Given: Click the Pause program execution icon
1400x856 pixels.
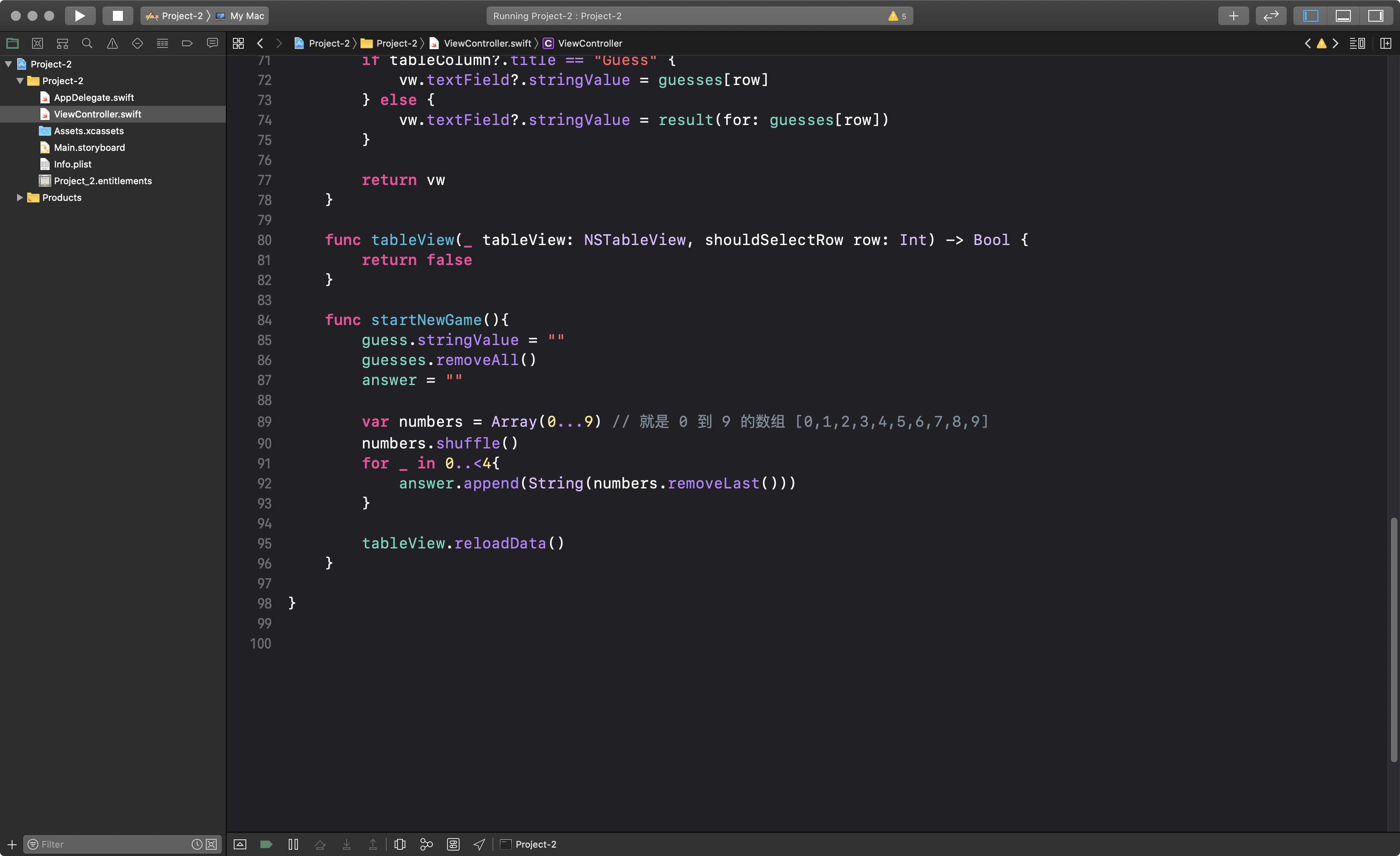Looking at the screenshot, I should [293, 844].
